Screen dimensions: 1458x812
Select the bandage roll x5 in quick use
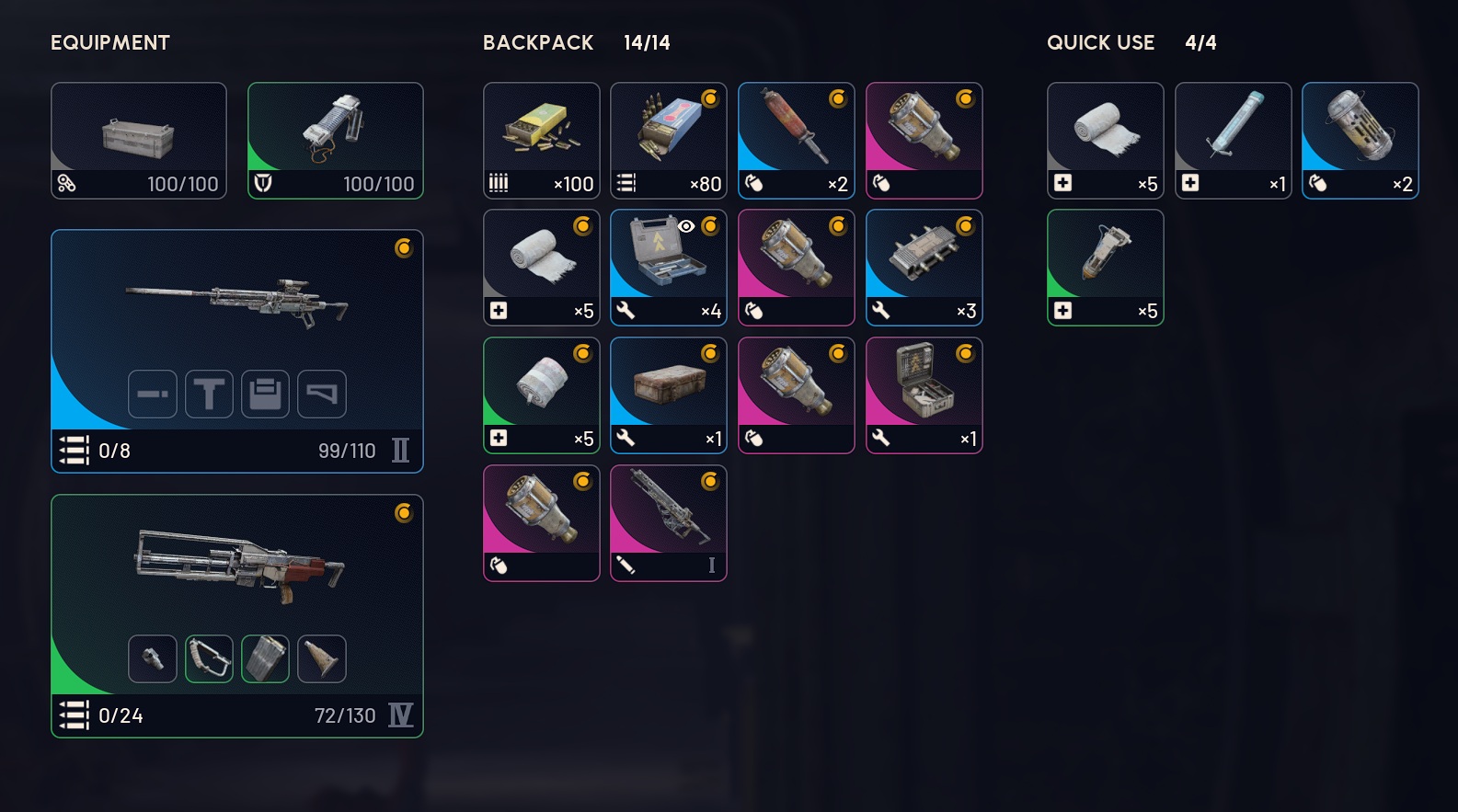(x=1106, y=141)
